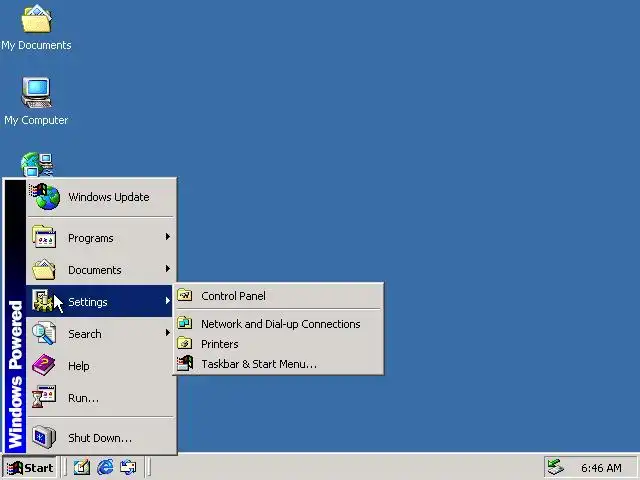This screenshot has width=640, height=480.
Task: Open Control Panel from Settings submenu
Action: point(278,296)
